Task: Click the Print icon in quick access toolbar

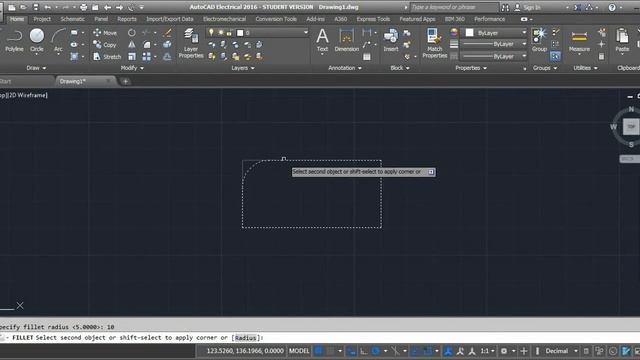Action: pos(84,7)
